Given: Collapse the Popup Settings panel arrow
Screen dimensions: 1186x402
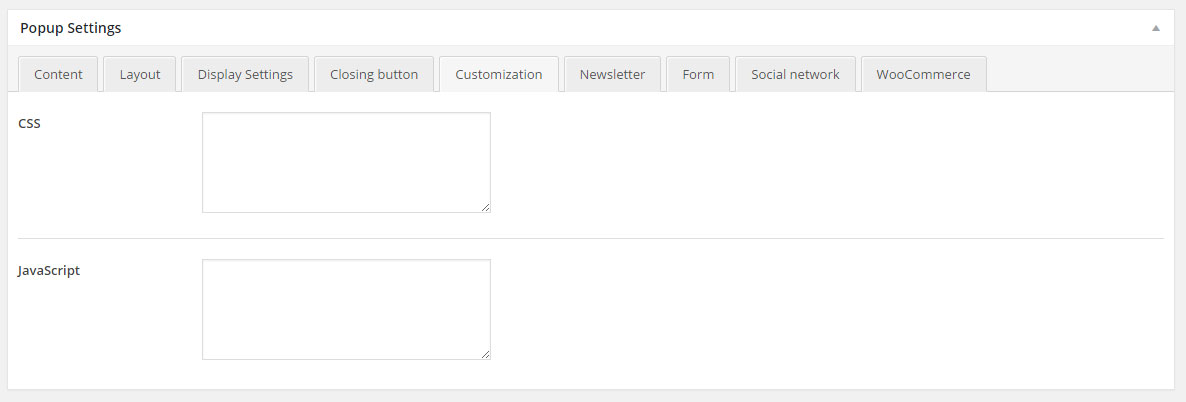Looking at the screenshot, I should click(1155, 28).
